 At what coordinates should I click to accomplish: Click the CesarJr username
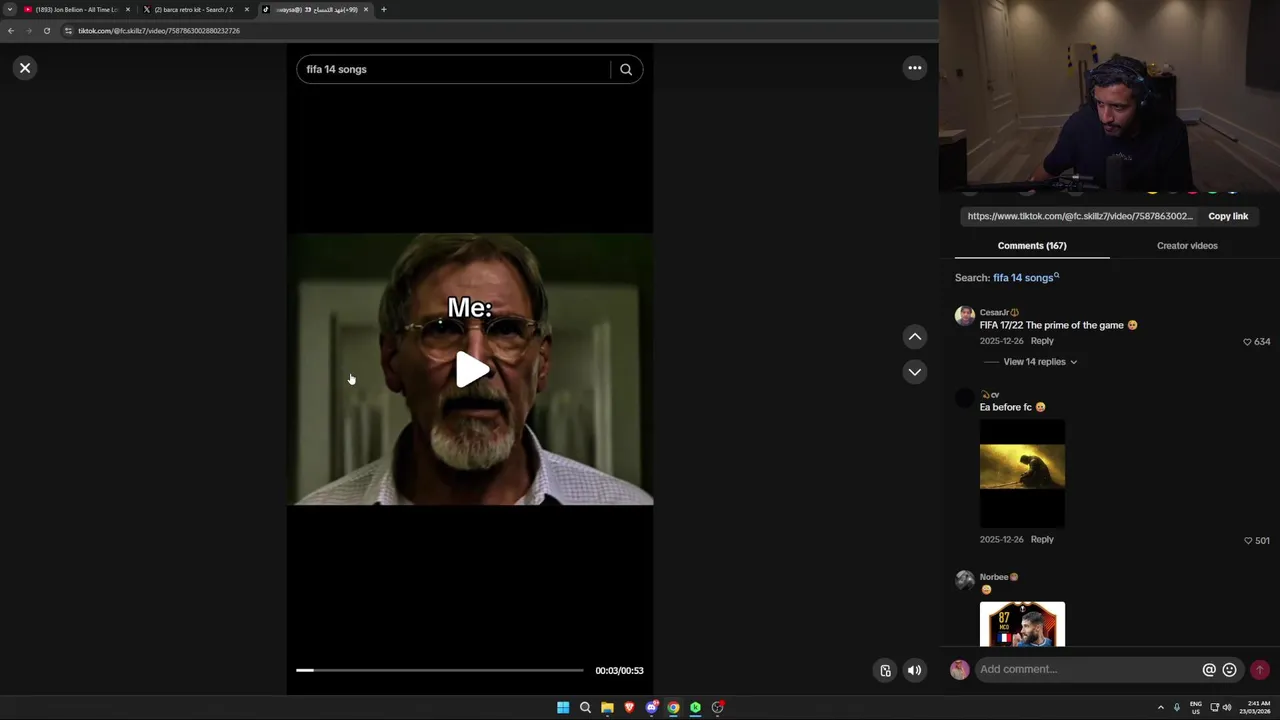(994, 313)
